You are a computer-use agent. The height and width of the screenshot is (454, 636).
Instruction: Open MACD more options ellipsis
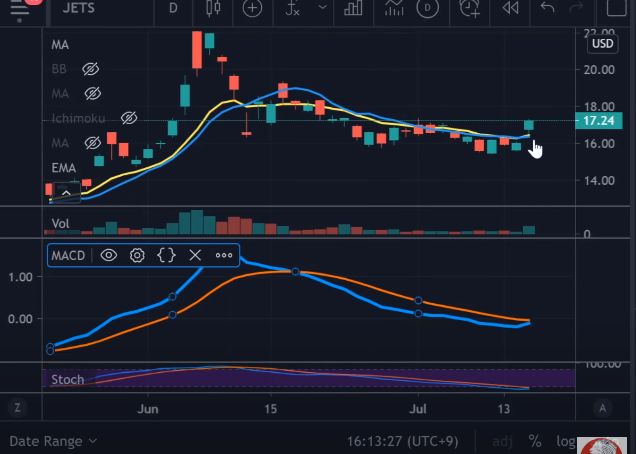tap(224, 255)
